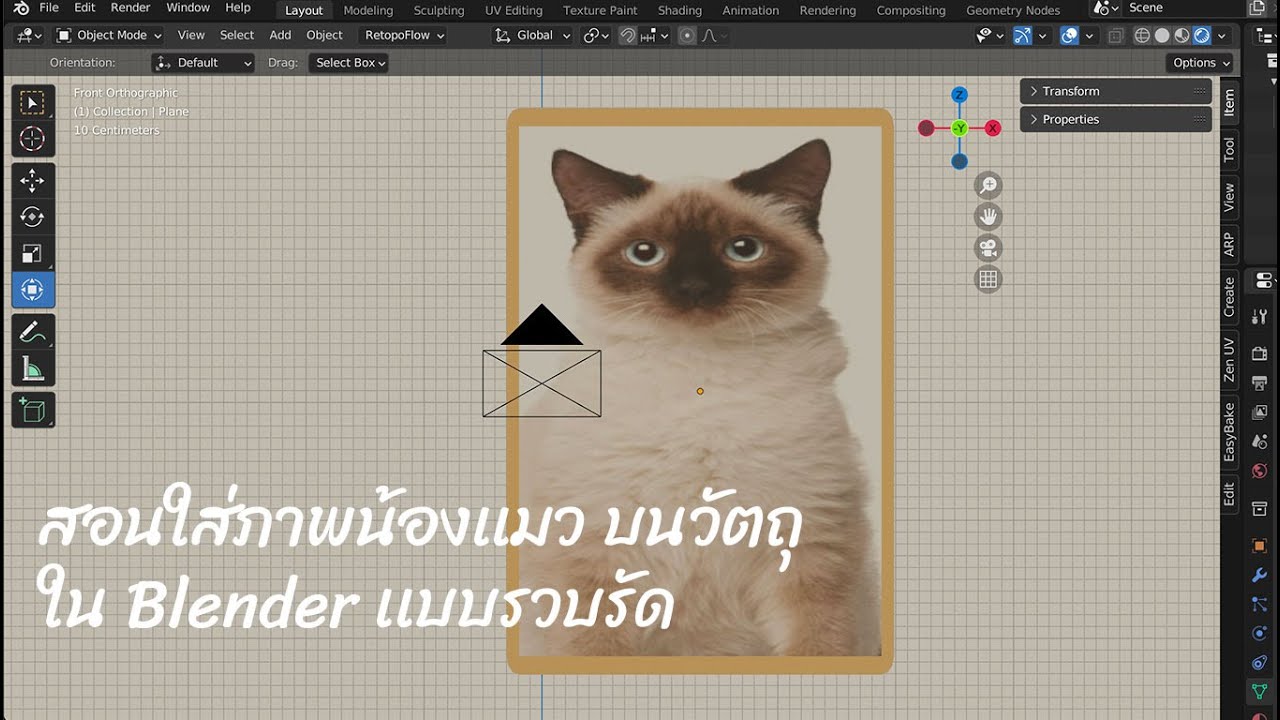The width and height of the screenshot is (1280, 720).
Task: Activate the 3D Cursor tool
Action: [33, 139]
